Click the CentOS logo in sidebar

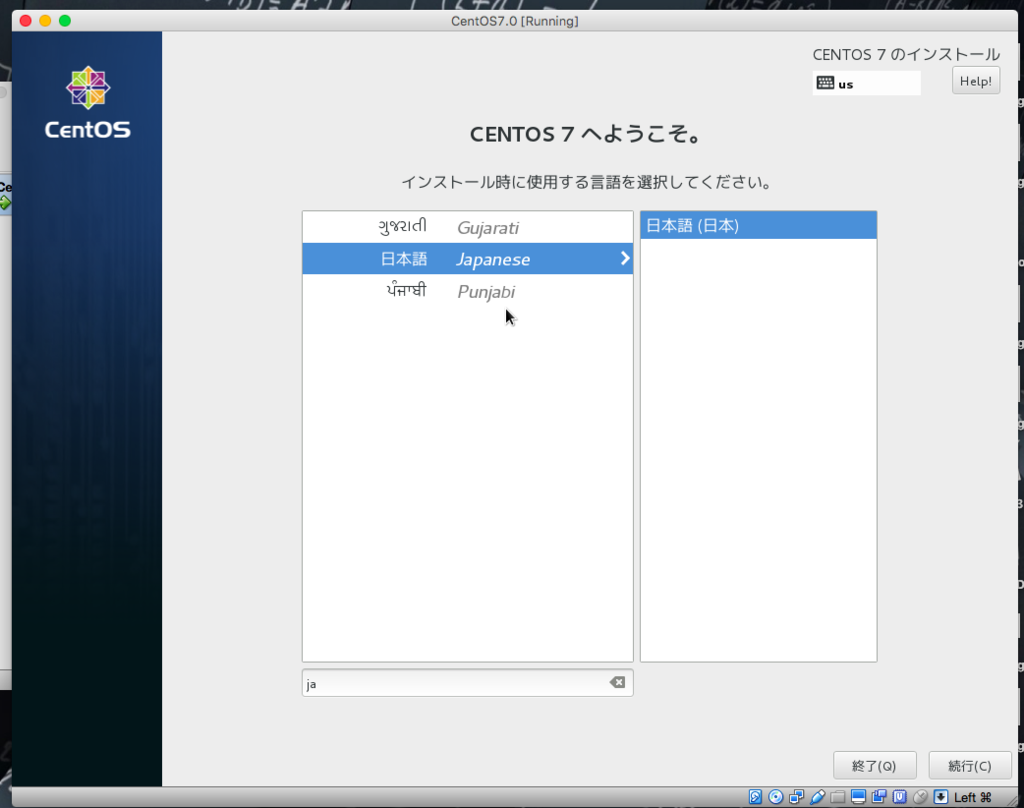88,102
